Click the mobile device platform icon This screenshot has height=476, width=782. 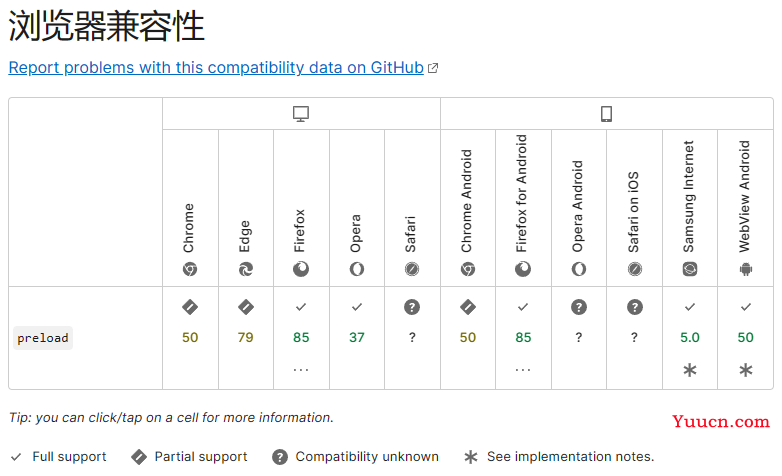pos(606,114)
